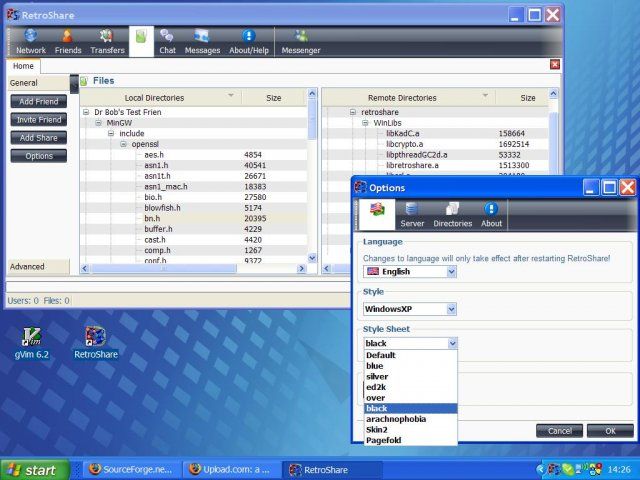
Task: Choose Skin2 style sheet option
Action: [411, 429]
